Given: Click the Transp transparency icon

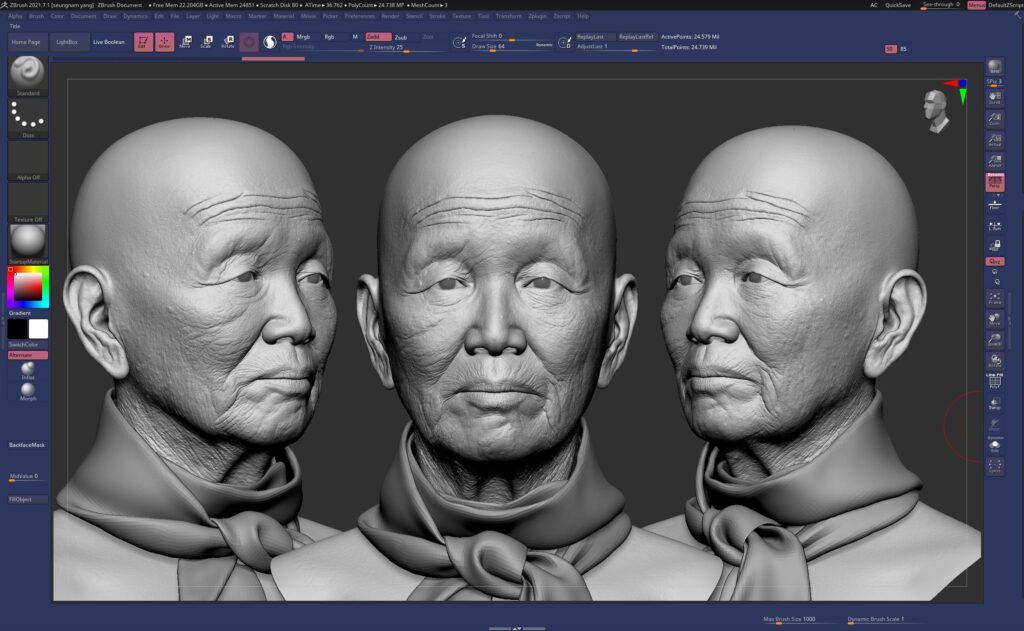Looking at the screenshot, I should coord(995,403).
